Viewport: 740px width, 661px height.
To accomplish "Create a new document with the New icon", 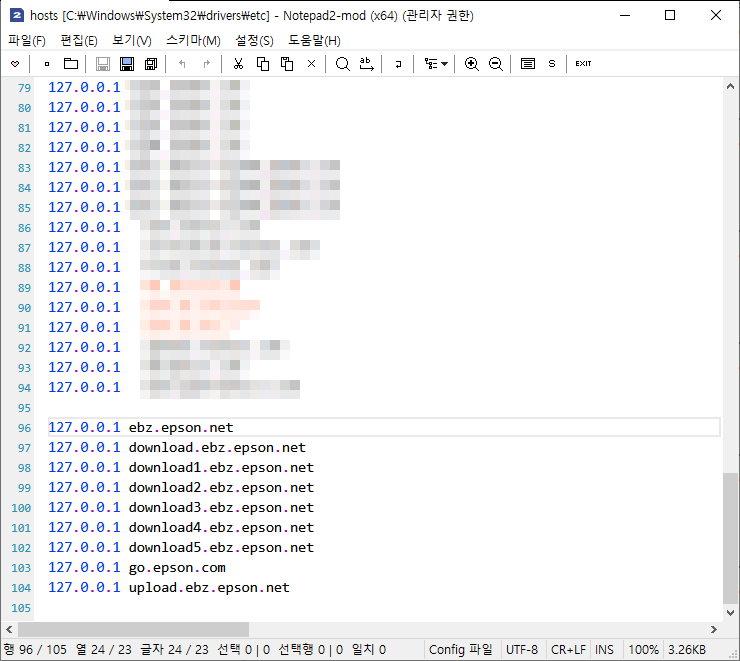I will pos(47,64).
